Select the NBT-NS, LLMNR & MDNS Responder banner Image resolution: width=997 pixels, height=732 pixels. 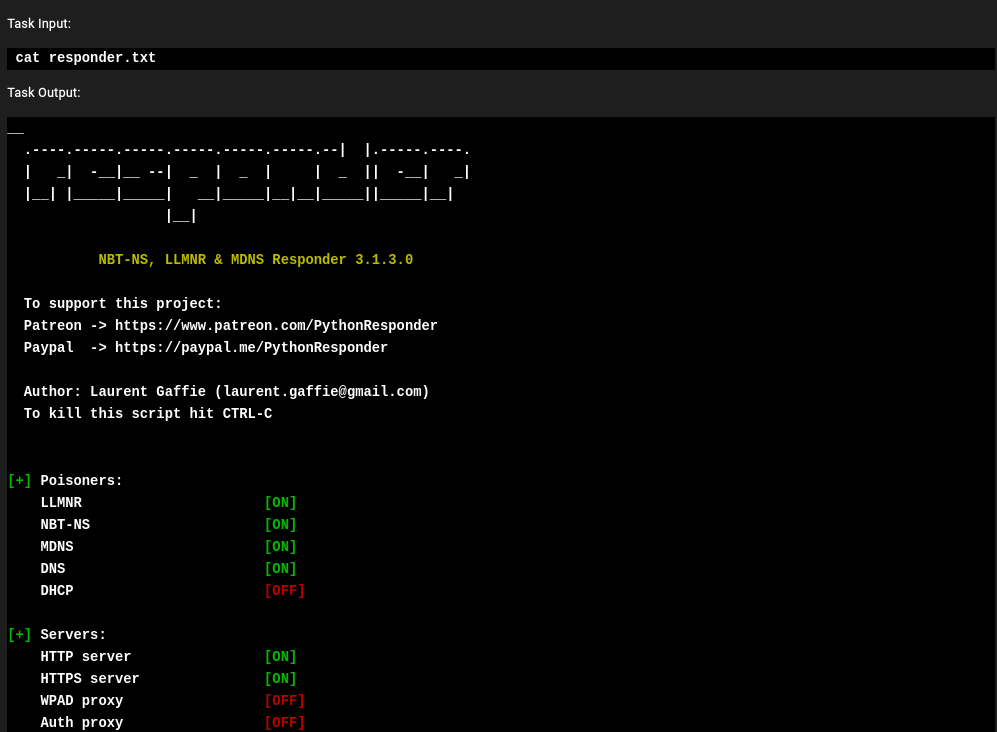(256, 260)
